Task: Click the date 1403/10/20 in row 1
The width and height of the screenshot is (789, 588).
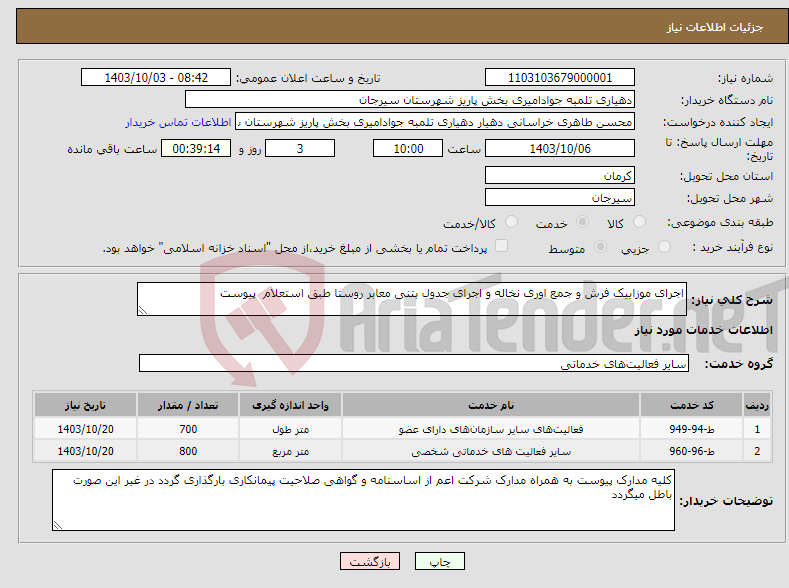Action: 85,429
